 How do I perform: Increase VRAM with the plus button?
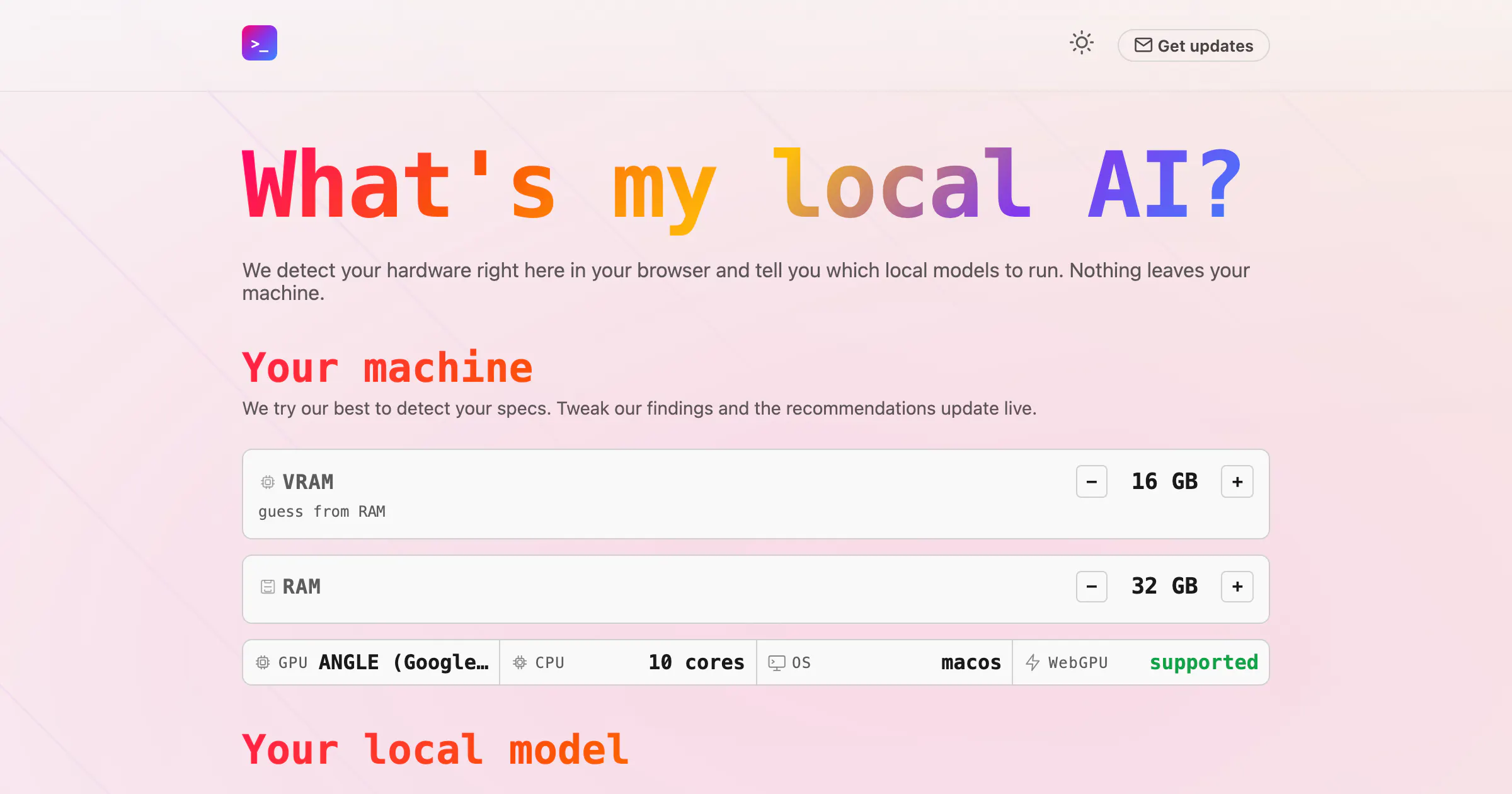[x=1237, y=481]
